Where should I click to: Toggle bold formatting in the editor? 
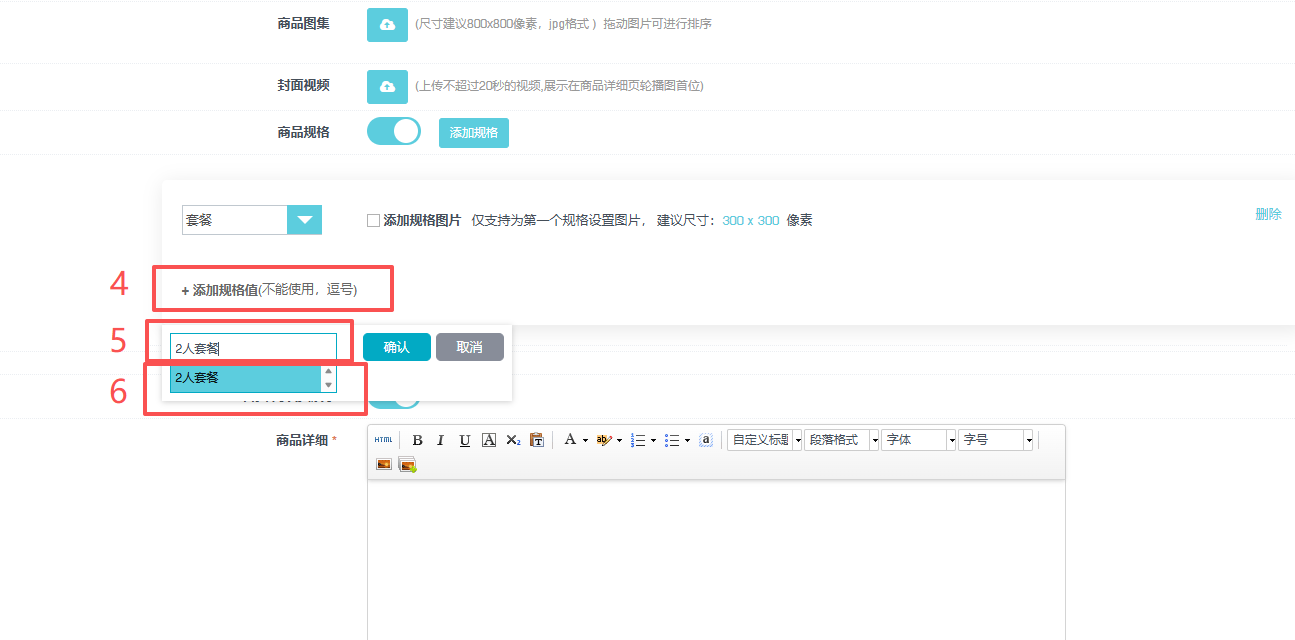[x=417, y=440]
